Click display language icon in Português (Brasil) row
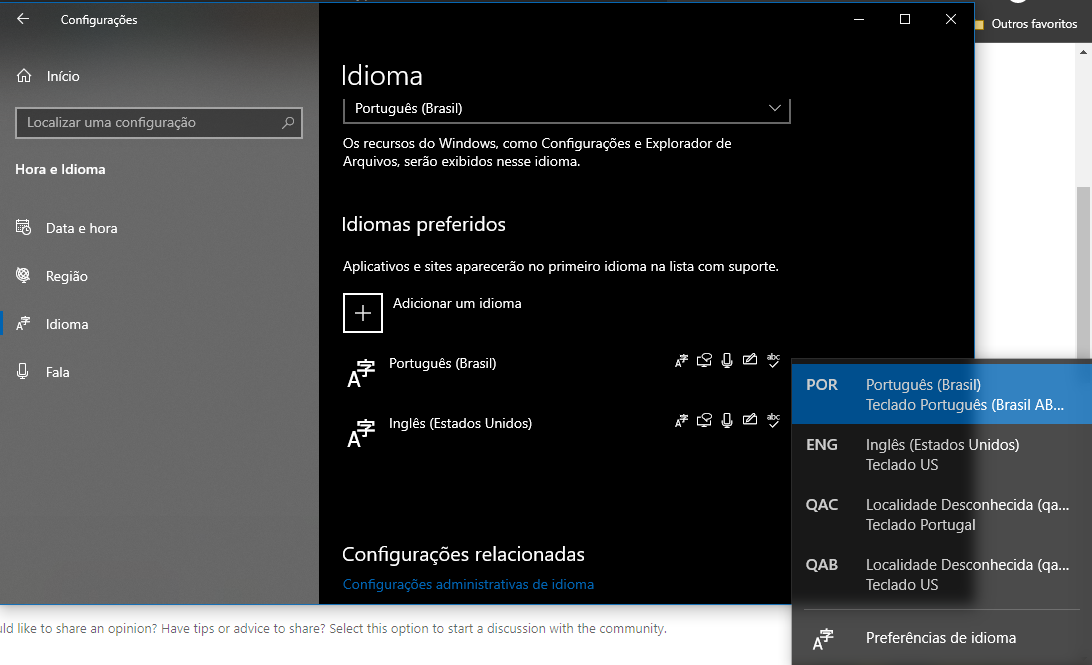1092x665 pixels. 681,360
